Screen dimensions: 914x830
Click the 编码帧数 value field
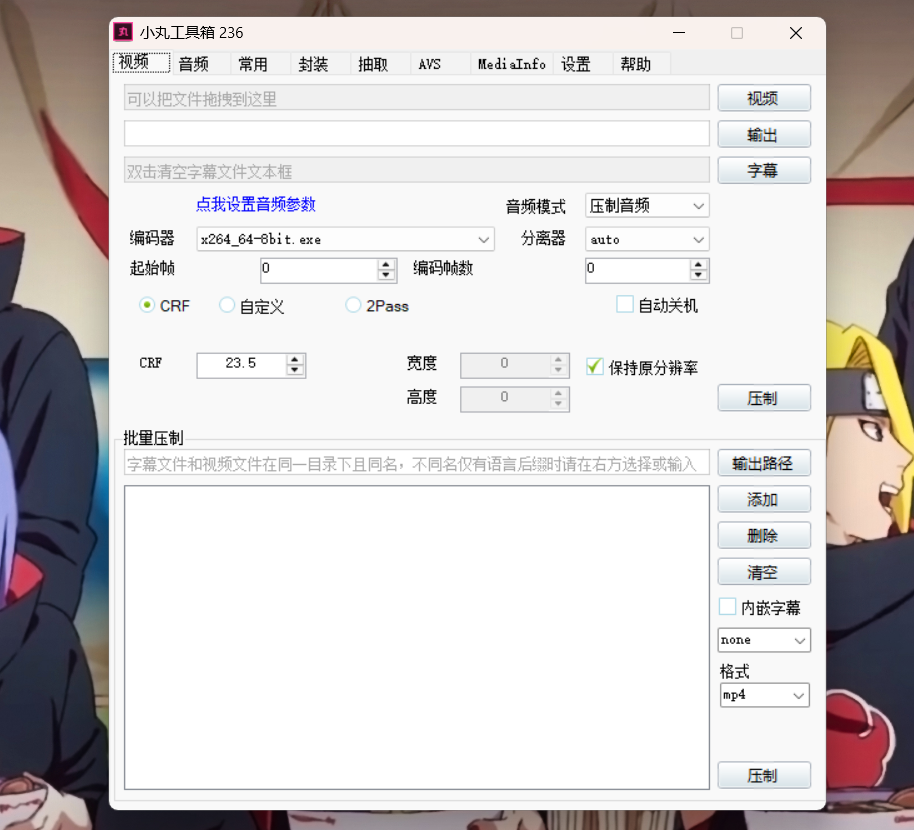[638, 270]
